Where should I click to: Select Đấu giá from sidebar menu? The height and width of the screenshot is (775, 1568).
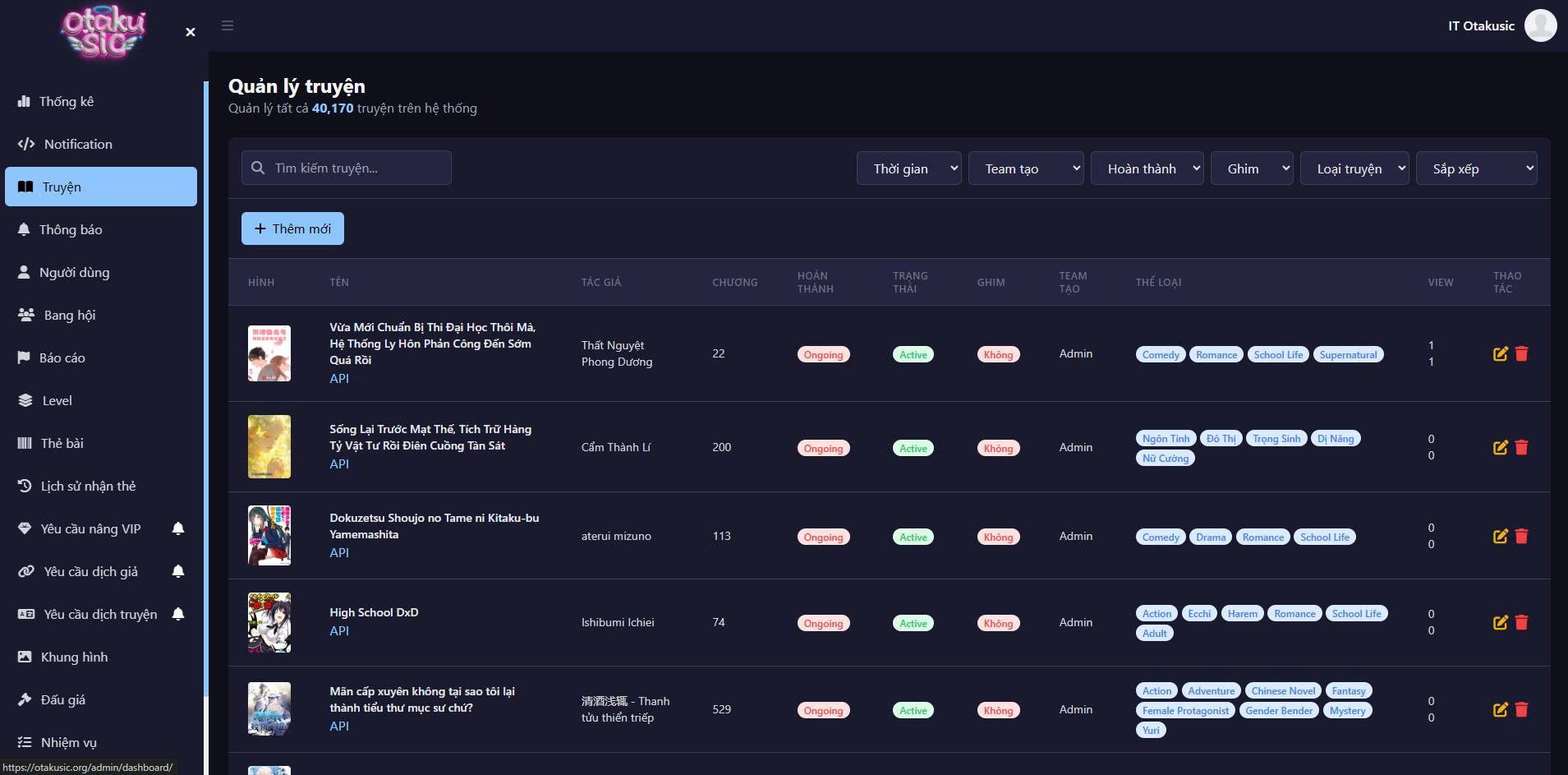[x=62, y=699]
